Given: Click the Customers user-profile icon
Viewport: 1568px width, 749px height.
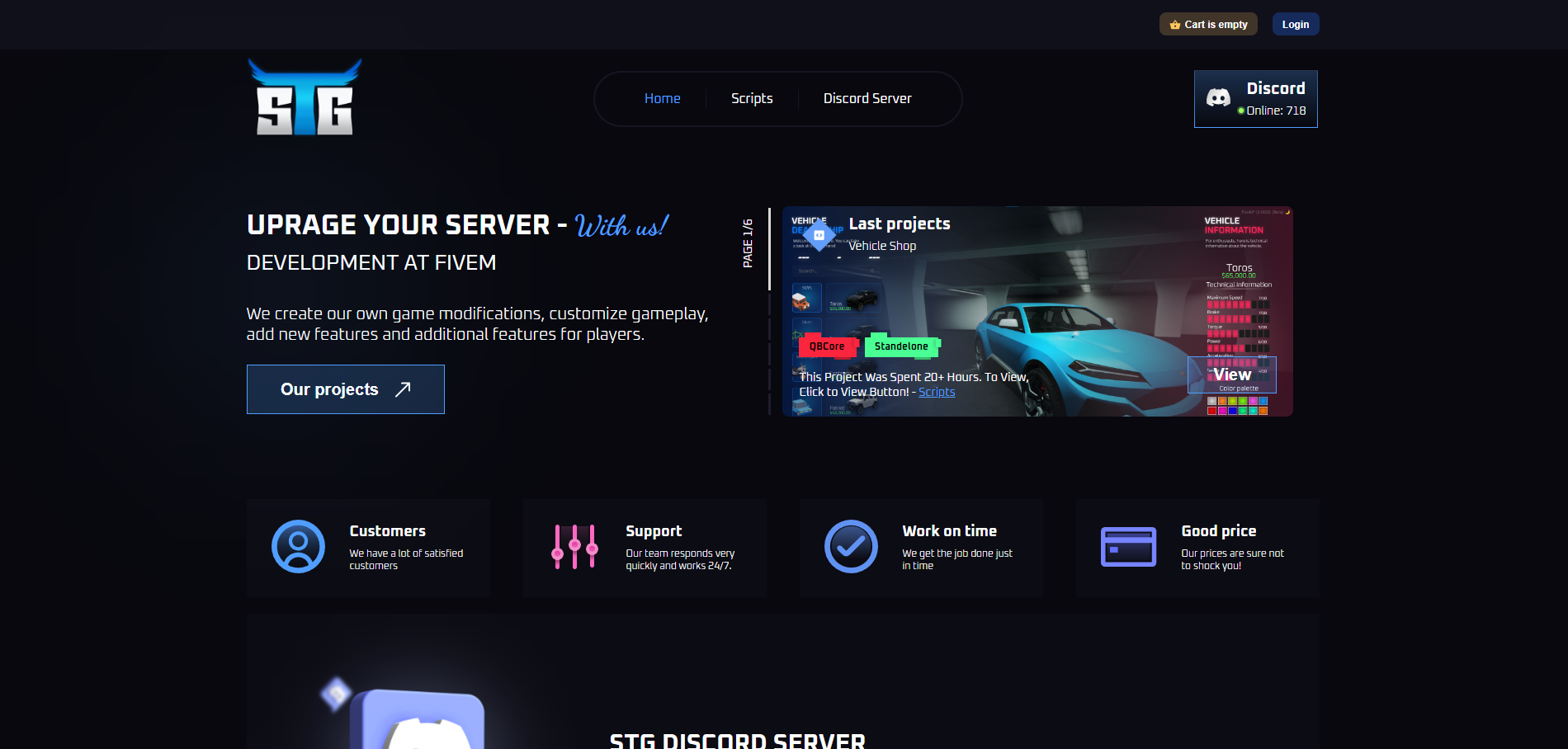Looking at the screenshot, I should coord(298,546).
